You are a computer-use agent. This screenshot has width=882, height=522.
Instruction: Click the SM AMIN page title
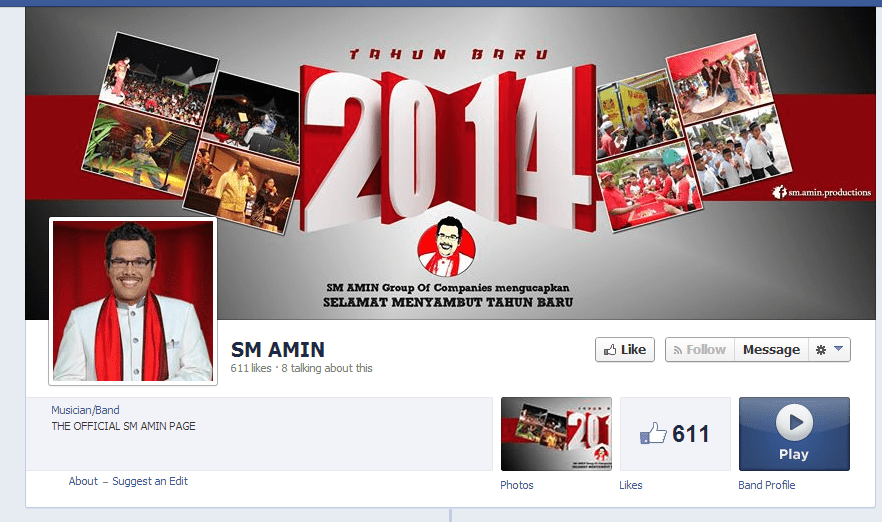tap(277, 349)
